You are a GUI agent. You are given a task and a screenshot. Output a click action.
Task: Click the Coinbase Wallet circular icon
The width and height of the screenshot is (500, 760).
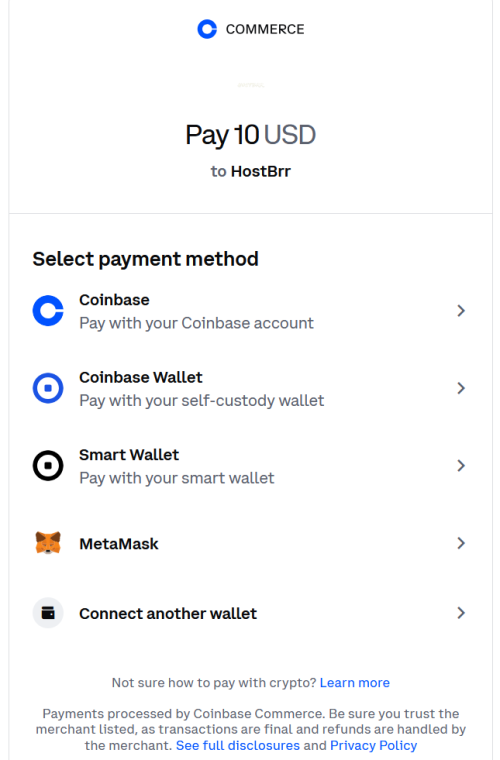tap(48, 388)
